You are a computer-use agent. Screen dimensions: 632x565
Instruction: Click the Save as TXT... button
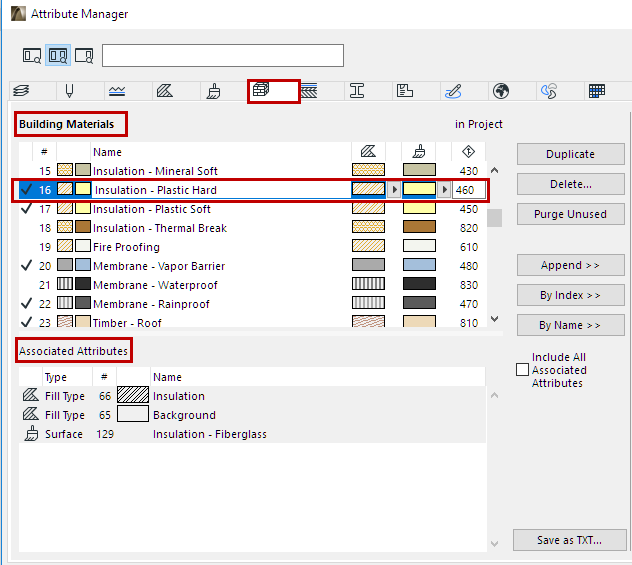(x=570, y=540)
